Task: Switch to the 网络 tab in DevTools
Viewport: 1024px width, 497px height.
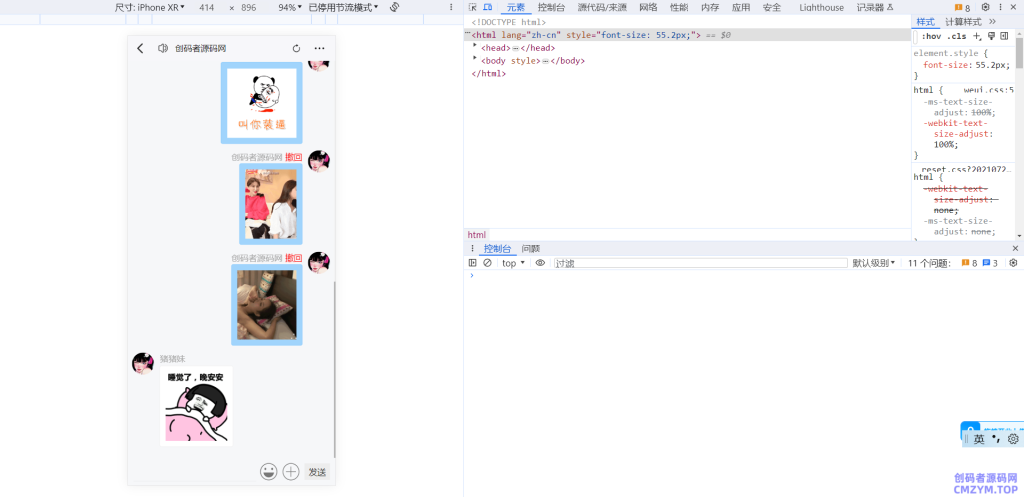Action: click(648, 7)
